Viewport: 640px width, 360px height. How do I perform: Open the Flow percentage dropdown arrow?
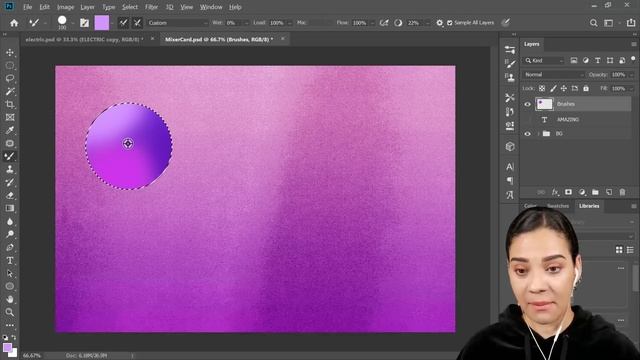click(372, 23)
